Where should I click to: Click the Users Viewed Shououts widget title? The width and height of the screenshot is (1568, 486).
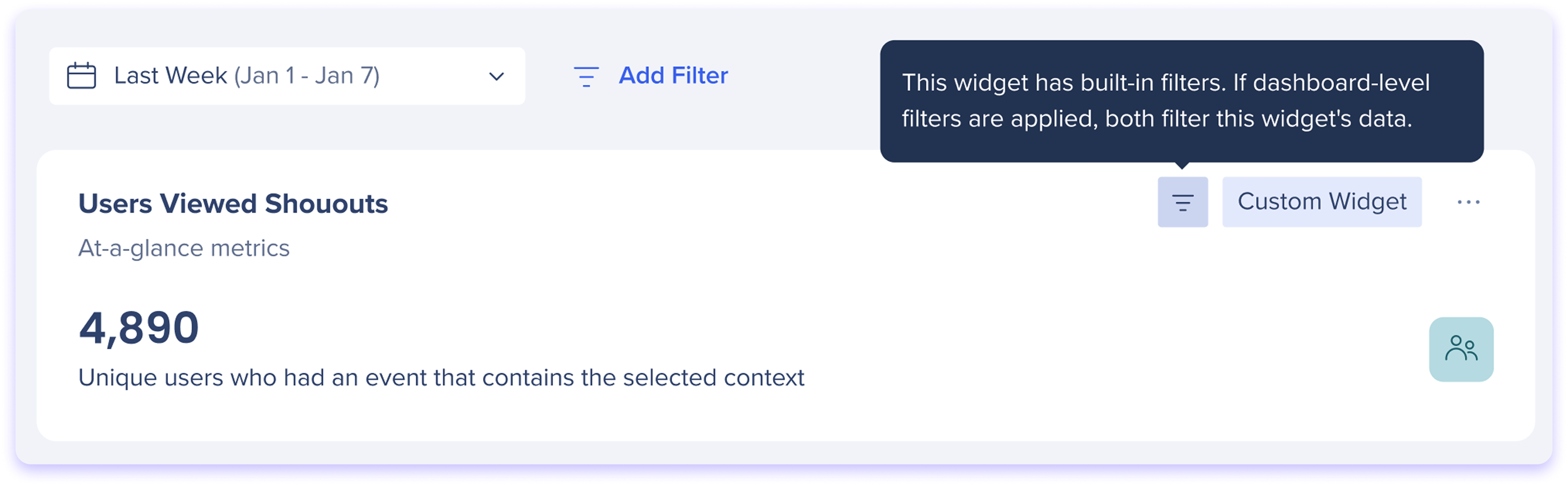click(233, 204)
